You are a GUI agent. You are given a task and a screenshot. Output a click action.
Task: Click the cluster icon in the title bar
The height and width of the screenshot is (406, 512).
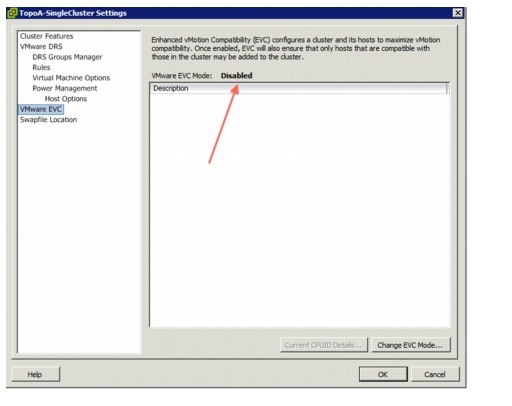(12, 13)
